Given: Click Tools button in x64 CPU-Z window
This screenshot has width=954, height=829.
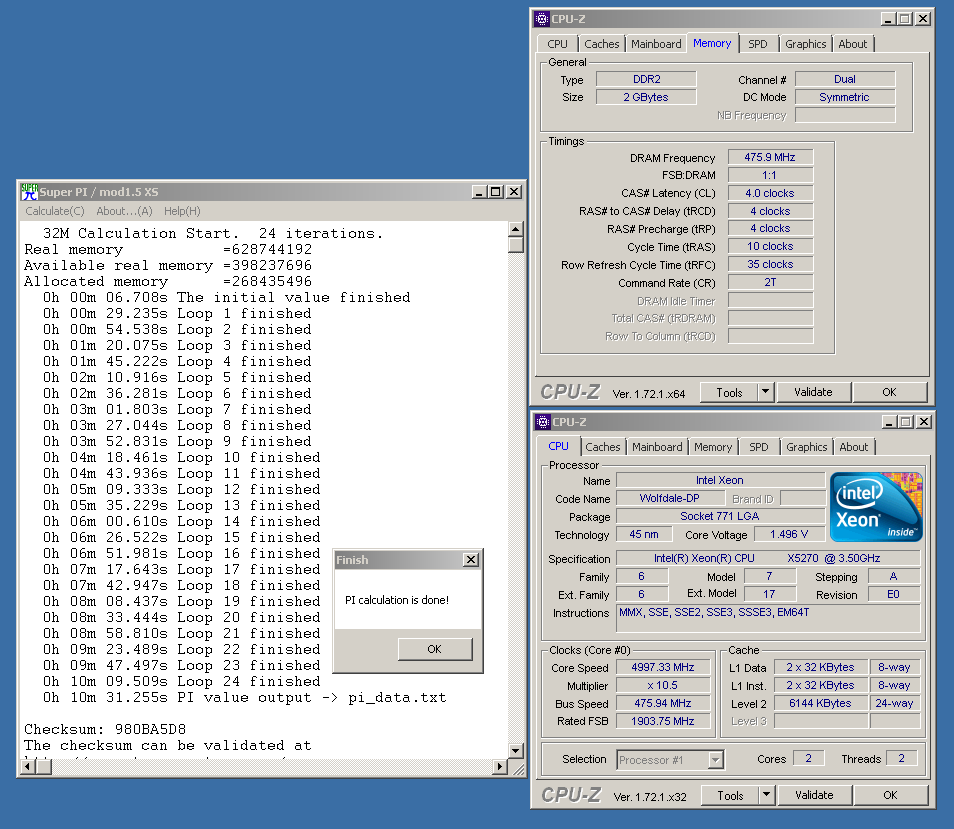Looking at the screenshot, I should pyautogui.click(x=729, y=392).
